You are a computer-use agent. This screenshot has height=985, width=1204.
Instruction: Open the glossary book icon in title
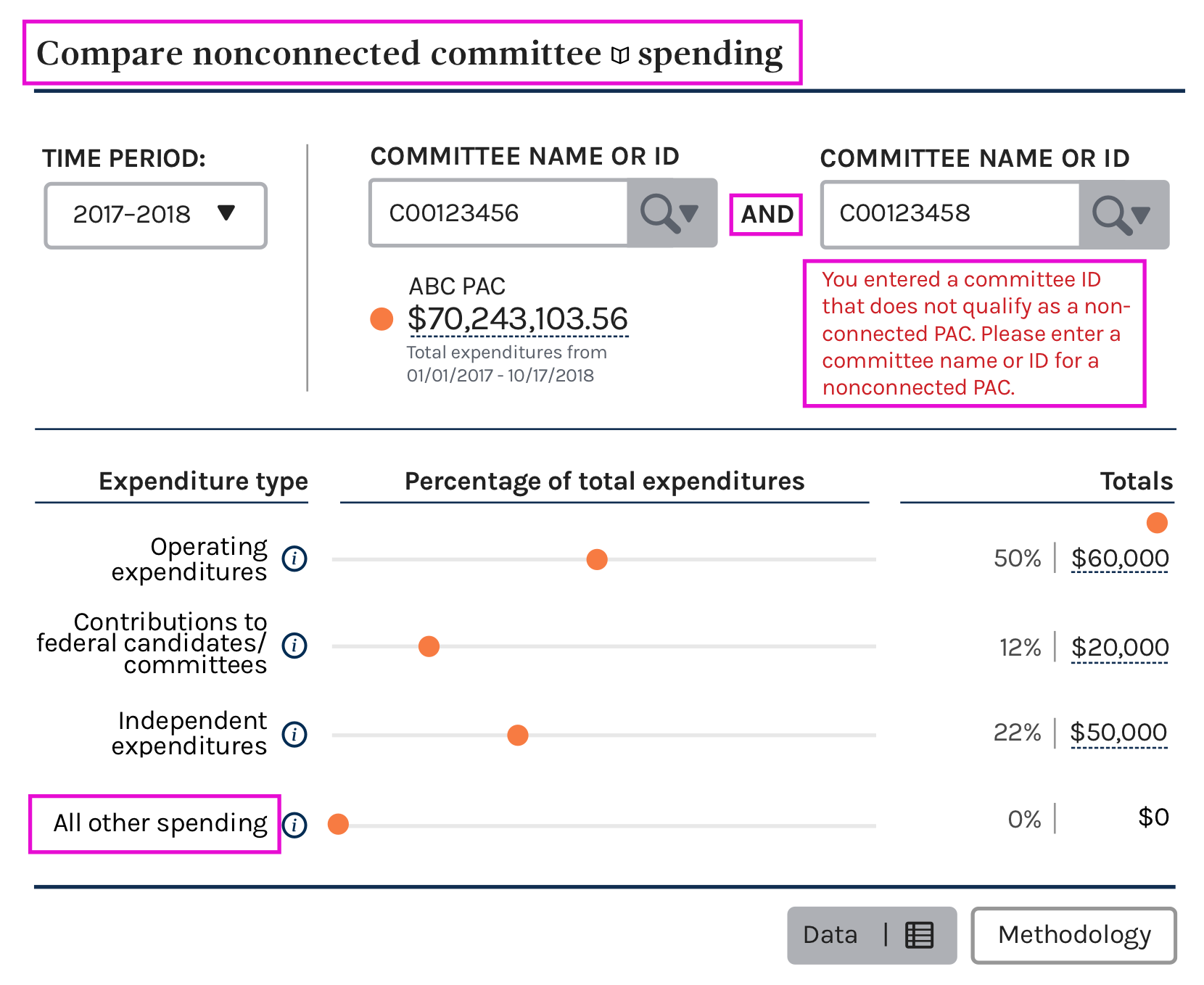[619, 55]
